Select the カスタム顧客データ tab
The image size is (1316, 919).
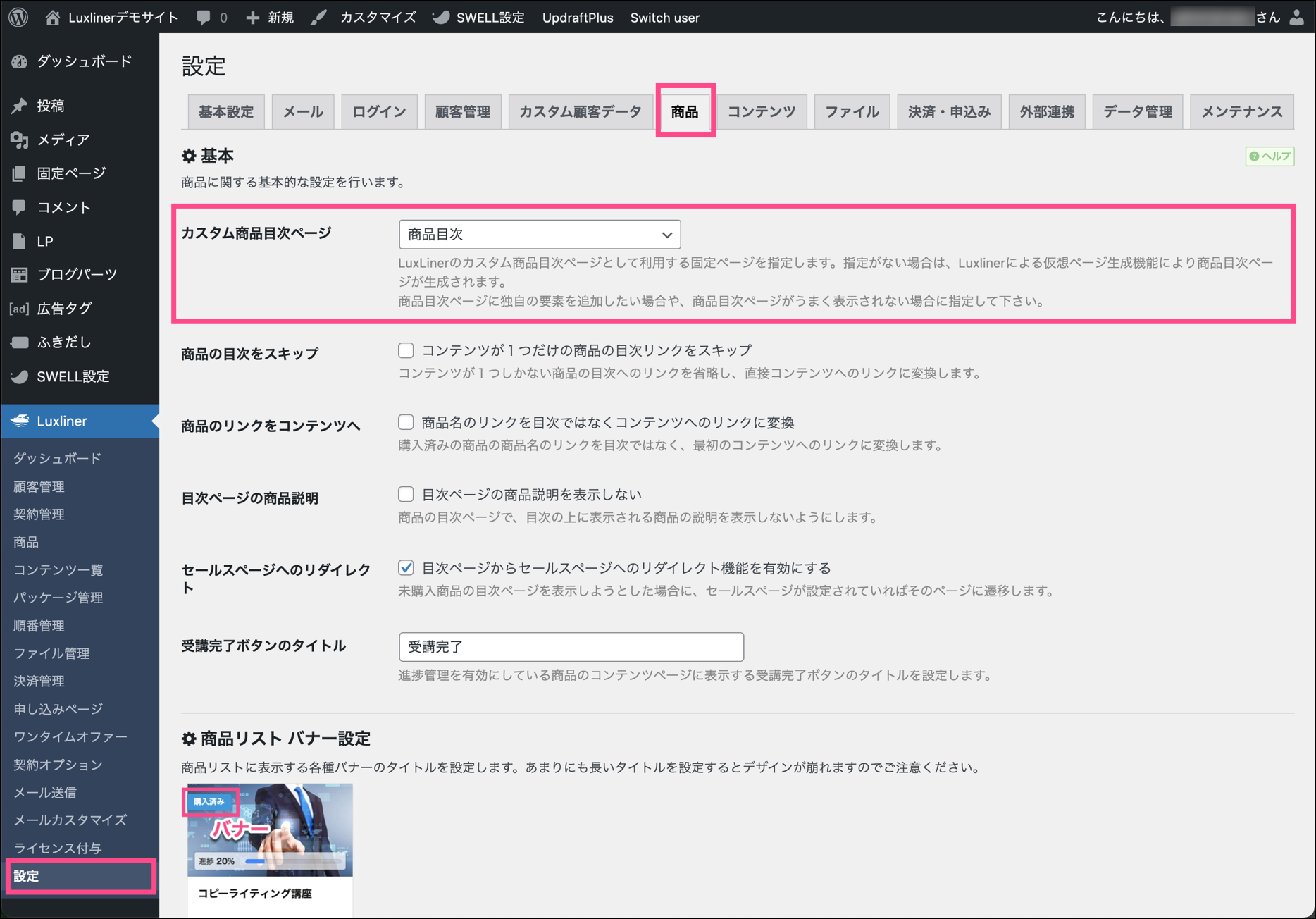pos(580,112)
